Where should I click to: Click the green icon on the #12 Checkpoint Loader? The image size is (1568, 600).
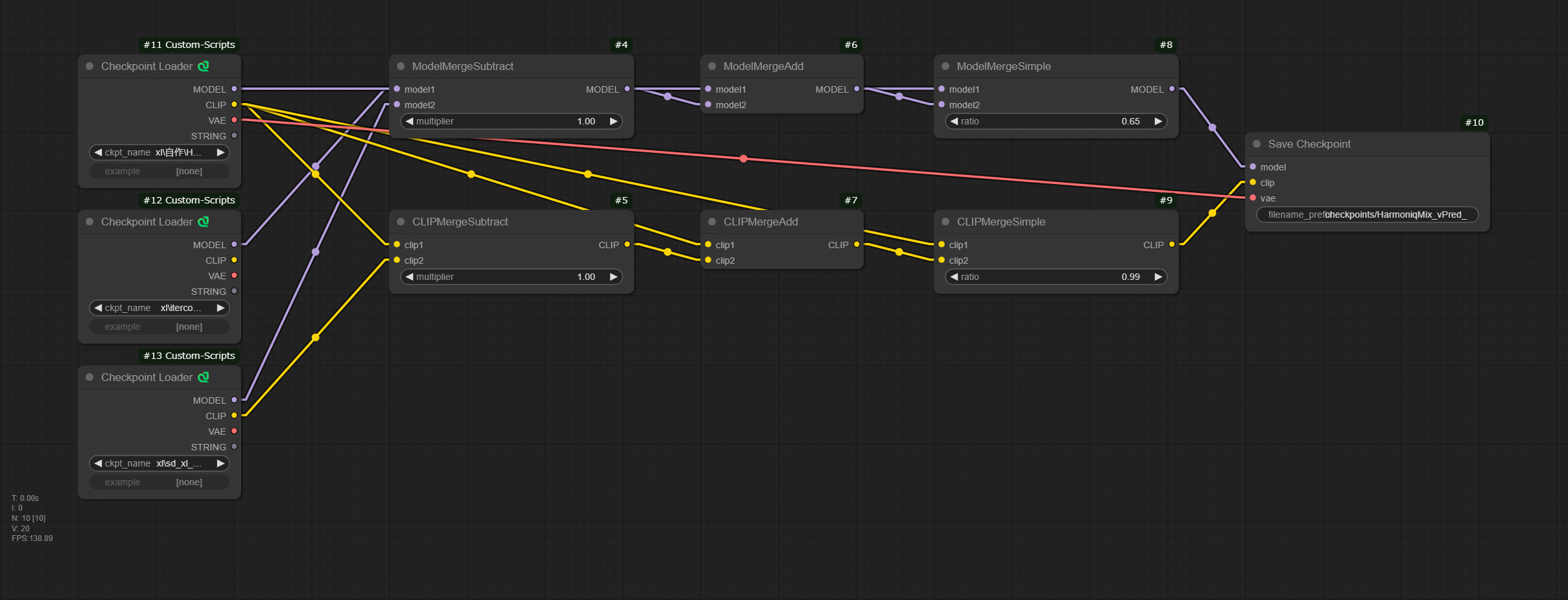pos(204,222)
